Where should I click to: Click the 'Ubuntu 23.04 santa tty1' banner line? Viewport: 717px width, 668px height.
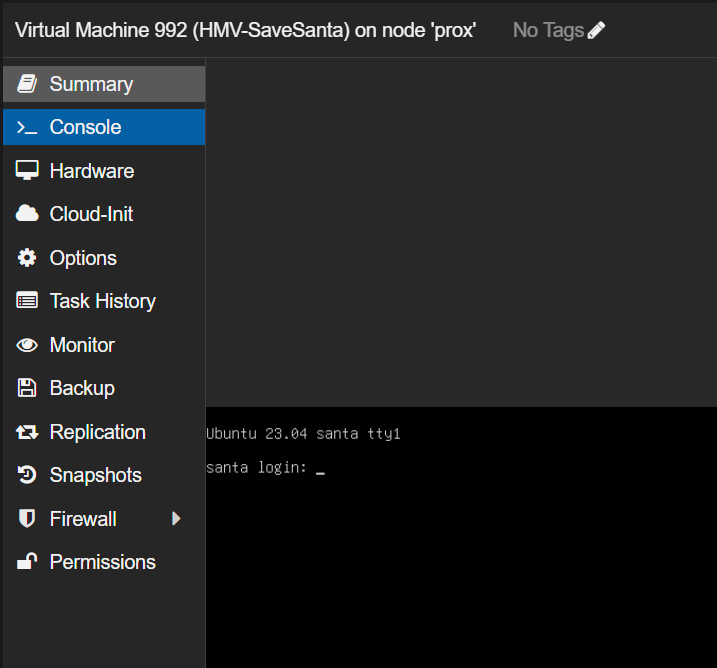303,434
